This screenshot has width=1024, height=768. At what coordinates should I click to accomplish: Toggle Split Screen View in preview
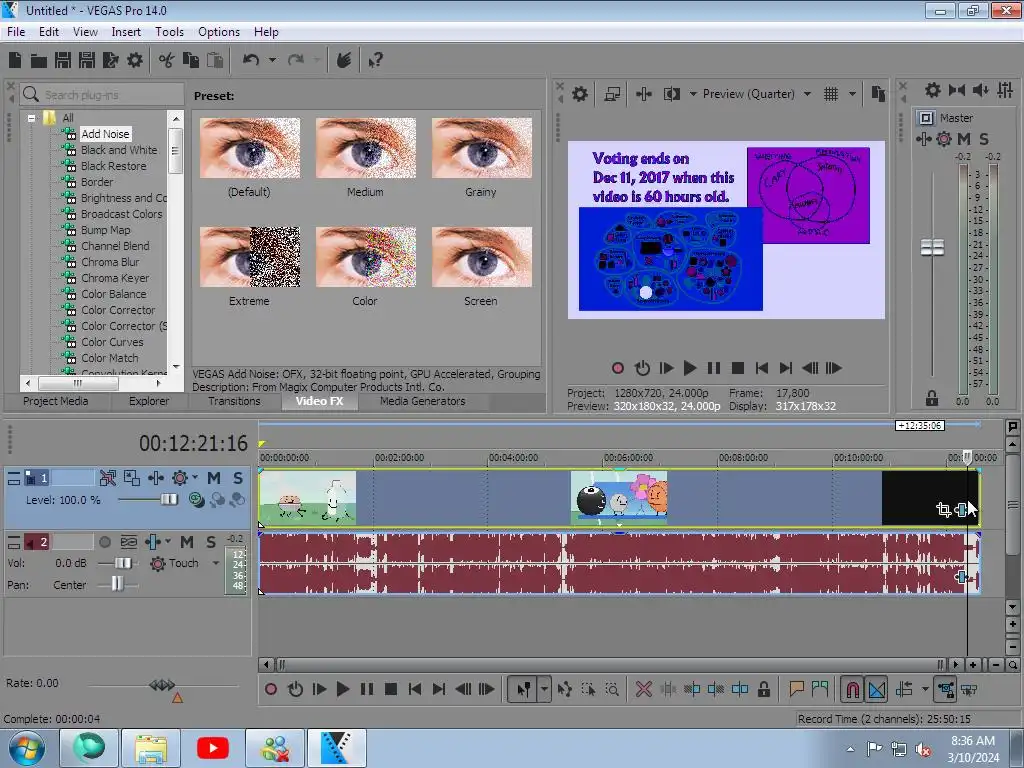[x=671, y=94]
